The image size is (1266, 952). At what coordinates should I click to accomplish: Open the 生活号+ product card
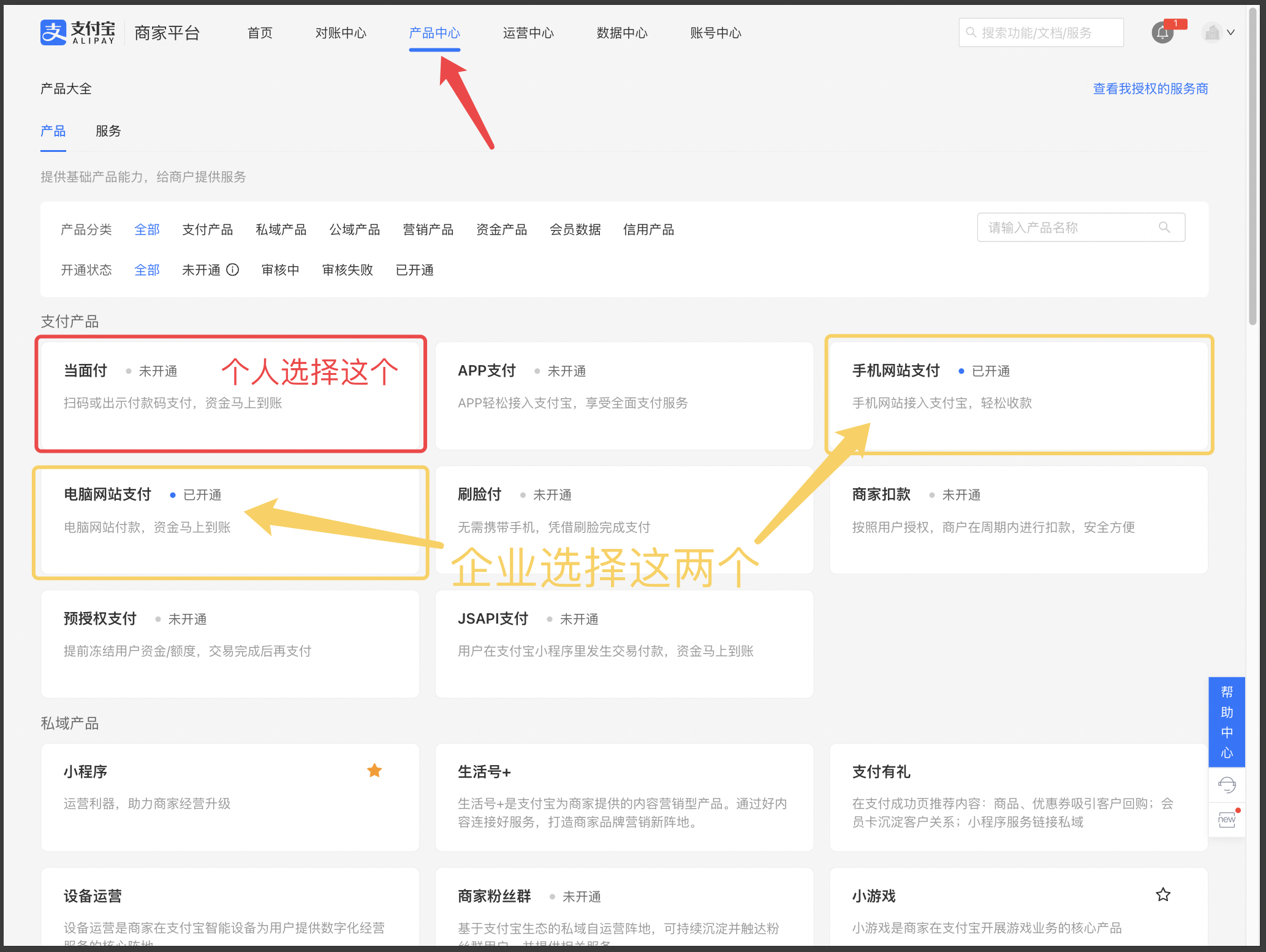624,797
